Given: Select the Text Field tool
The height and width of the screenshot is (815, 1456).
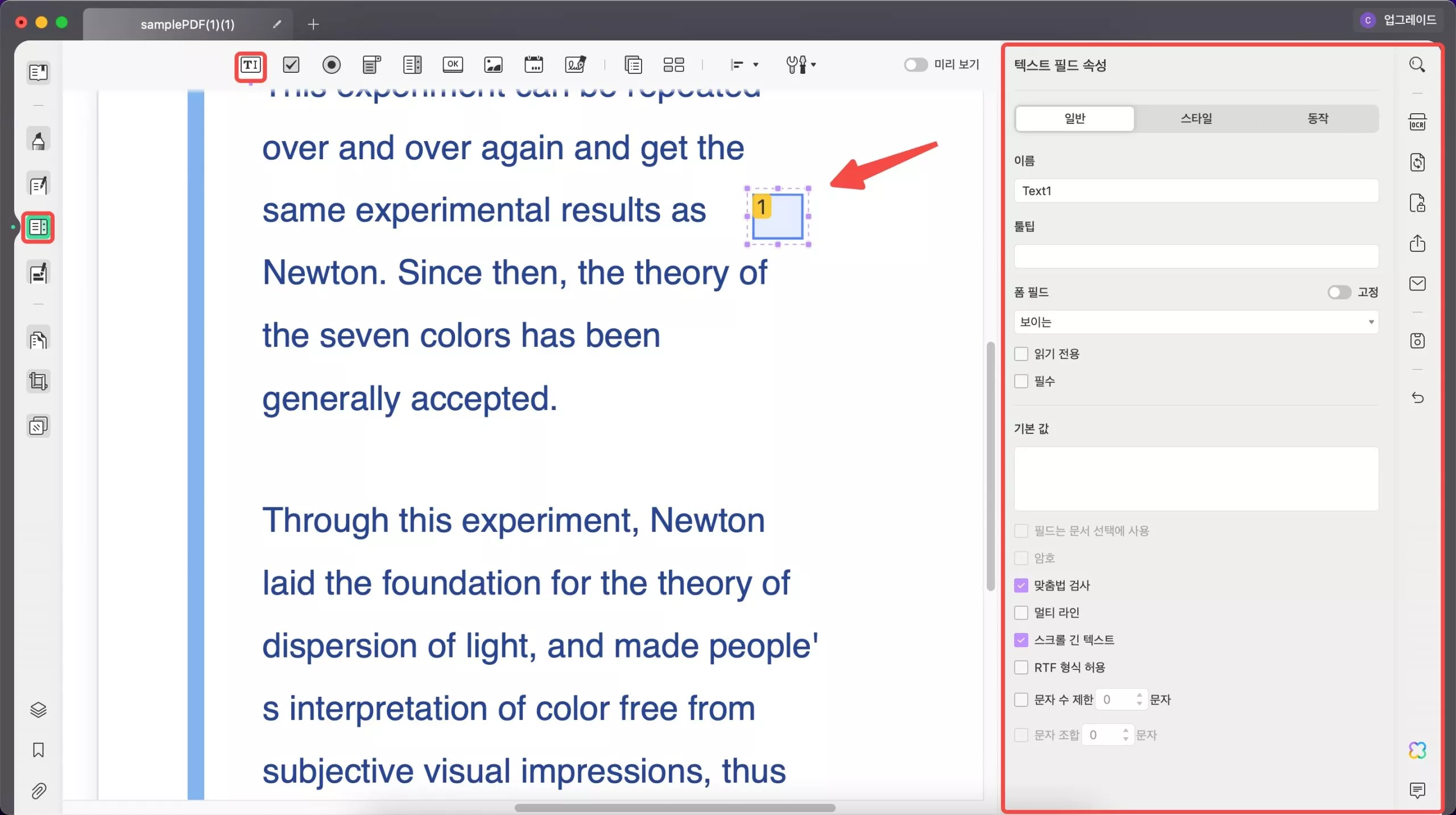Looking at the screenshot, I should pos(251,65).
